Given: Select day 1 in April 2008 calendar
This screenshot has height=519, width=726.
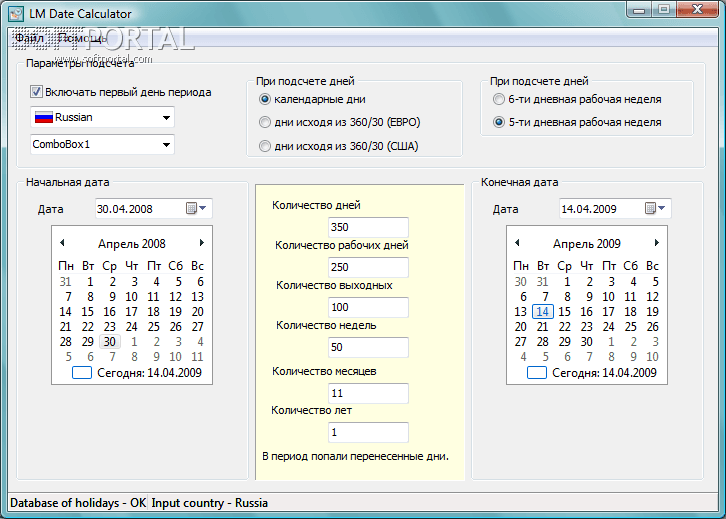Looking at the screenshot, I should (x=90, y=281).
